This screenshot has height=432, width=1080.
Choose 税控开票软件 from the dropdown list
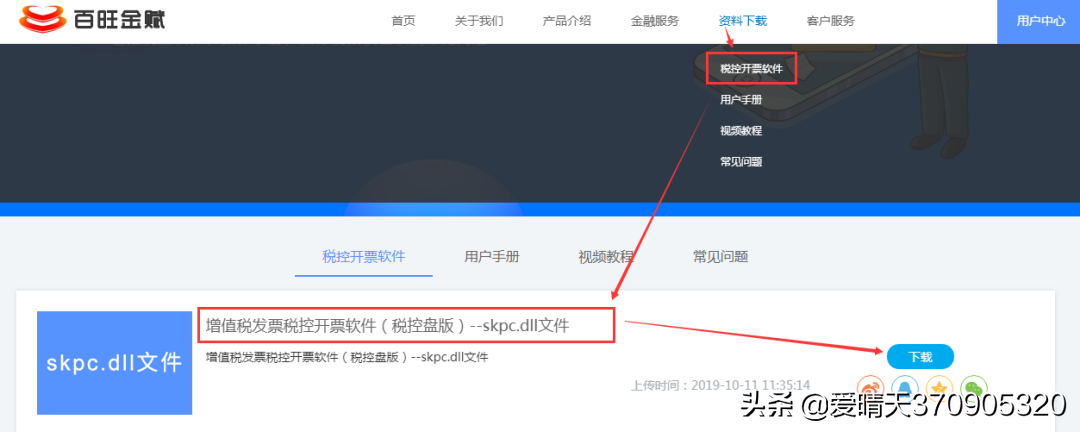[751, 69]
